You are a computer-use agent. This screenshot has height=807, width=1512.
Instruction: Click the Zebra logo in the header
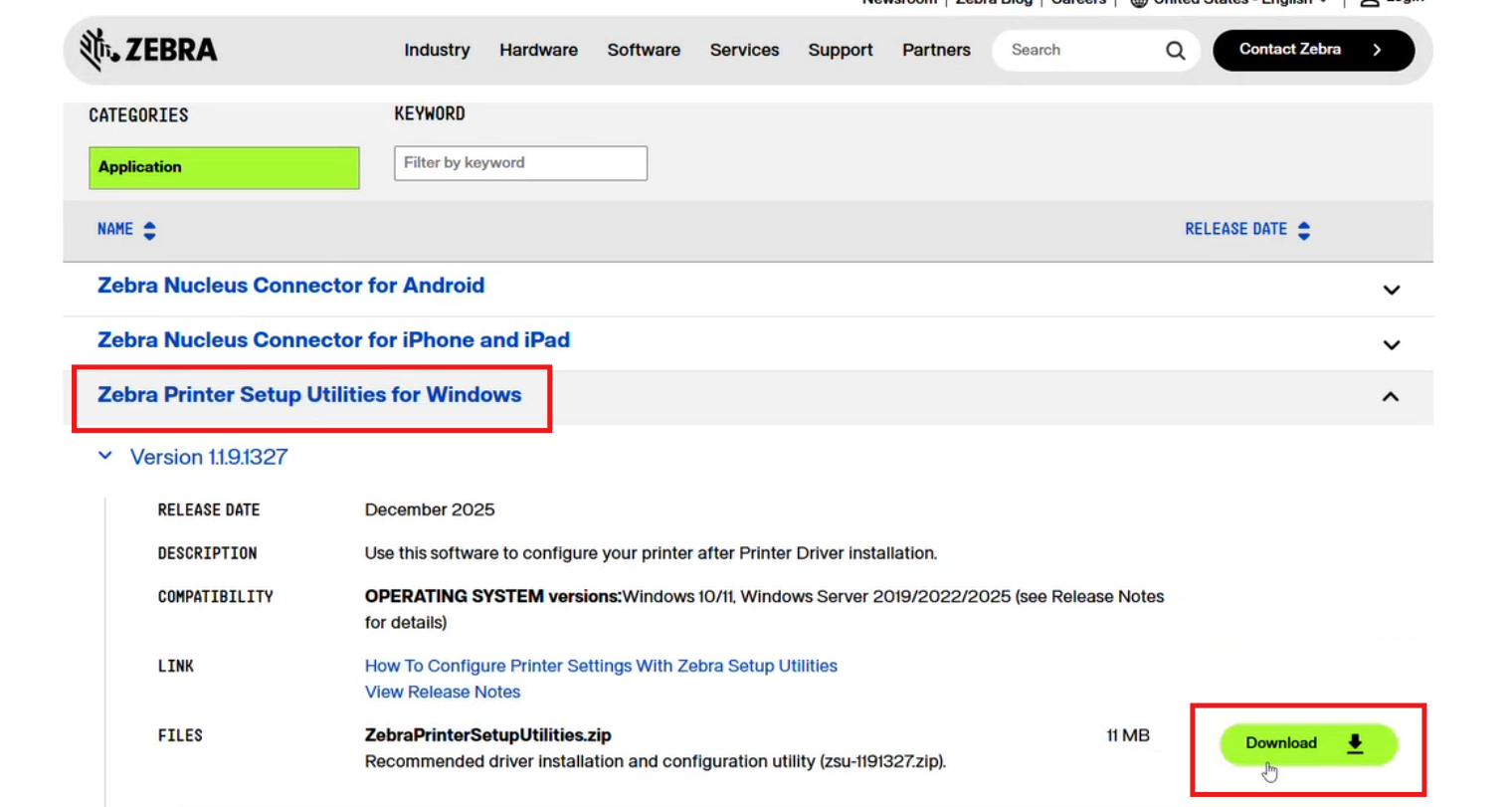pos(148,50)
